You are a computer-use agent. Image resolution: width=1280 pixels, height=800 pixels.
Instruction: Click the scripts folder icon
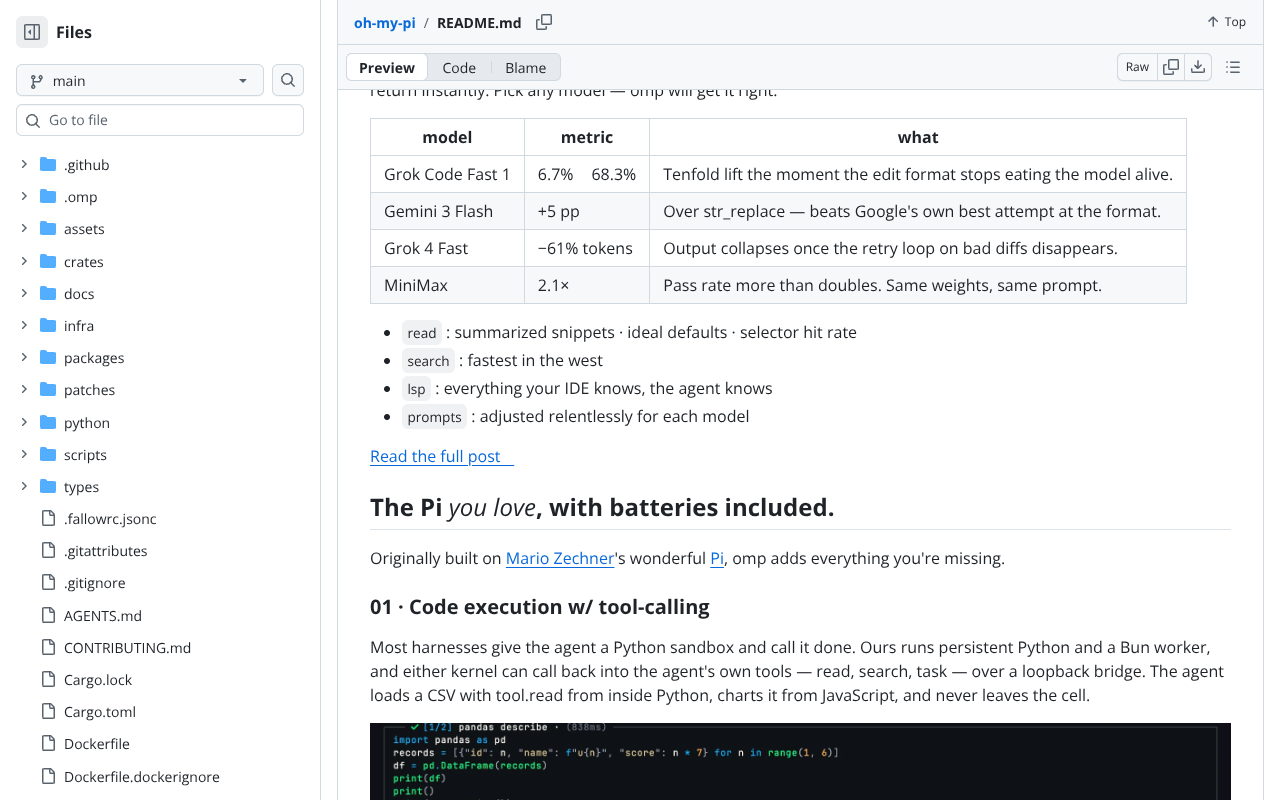tap(48, 454)
